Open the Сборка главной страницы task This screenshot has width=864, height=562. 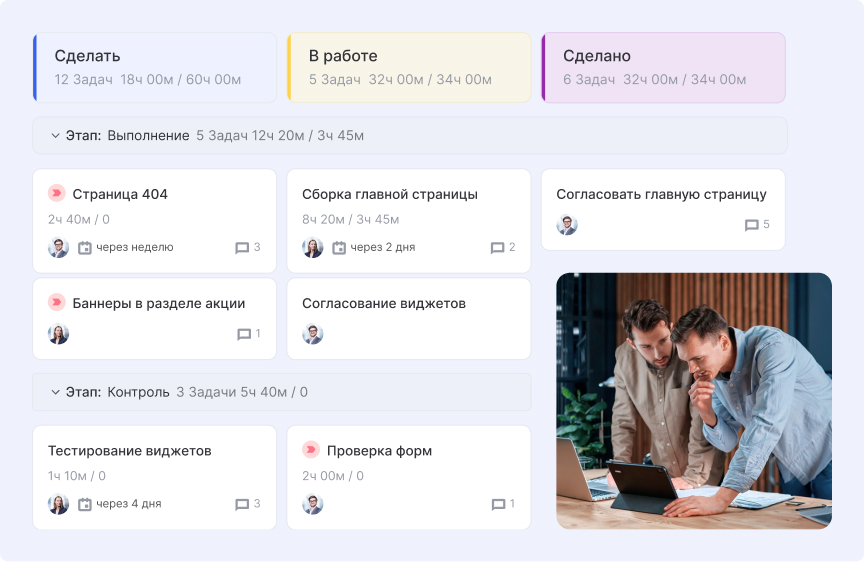coord(390,194)
